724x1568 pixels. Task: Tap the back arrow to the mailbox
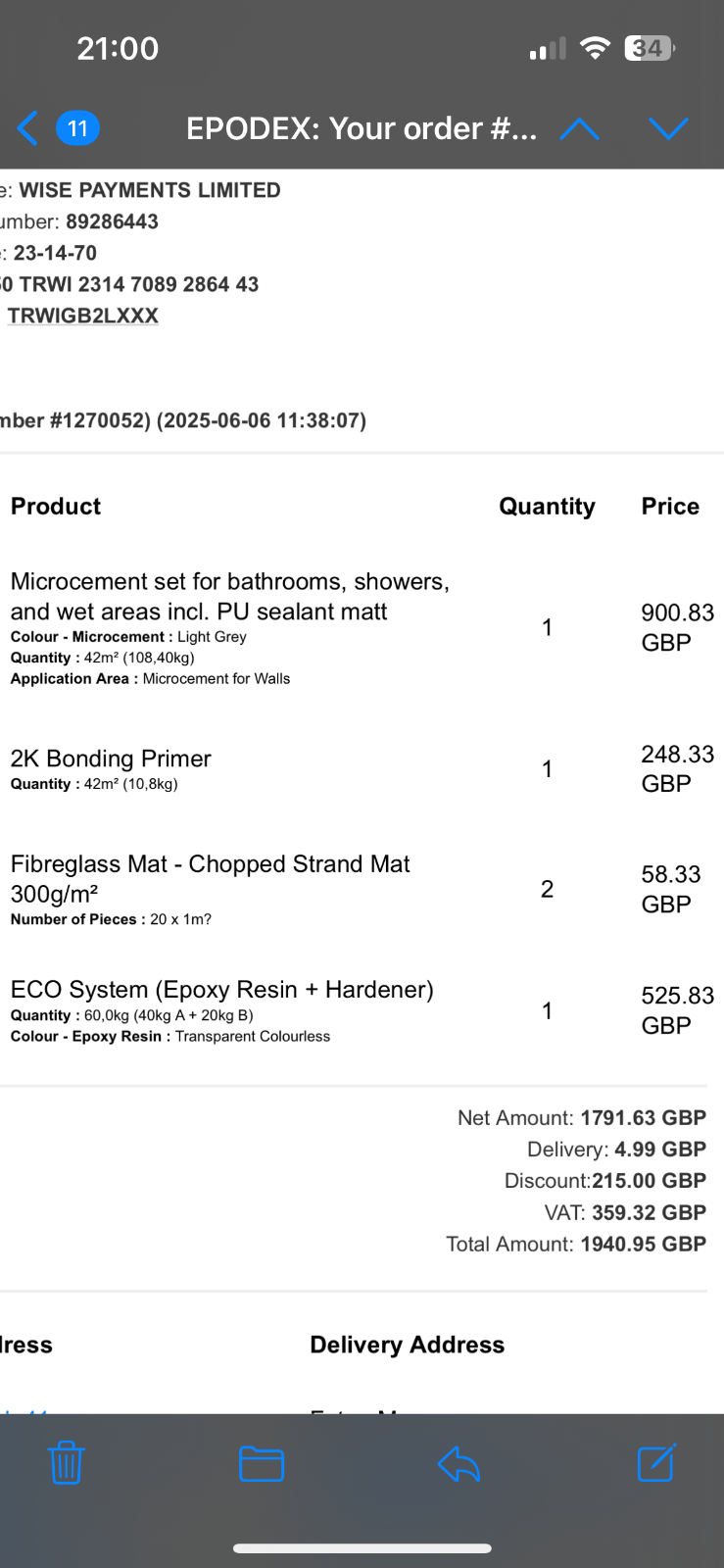[x=27, y=128]
